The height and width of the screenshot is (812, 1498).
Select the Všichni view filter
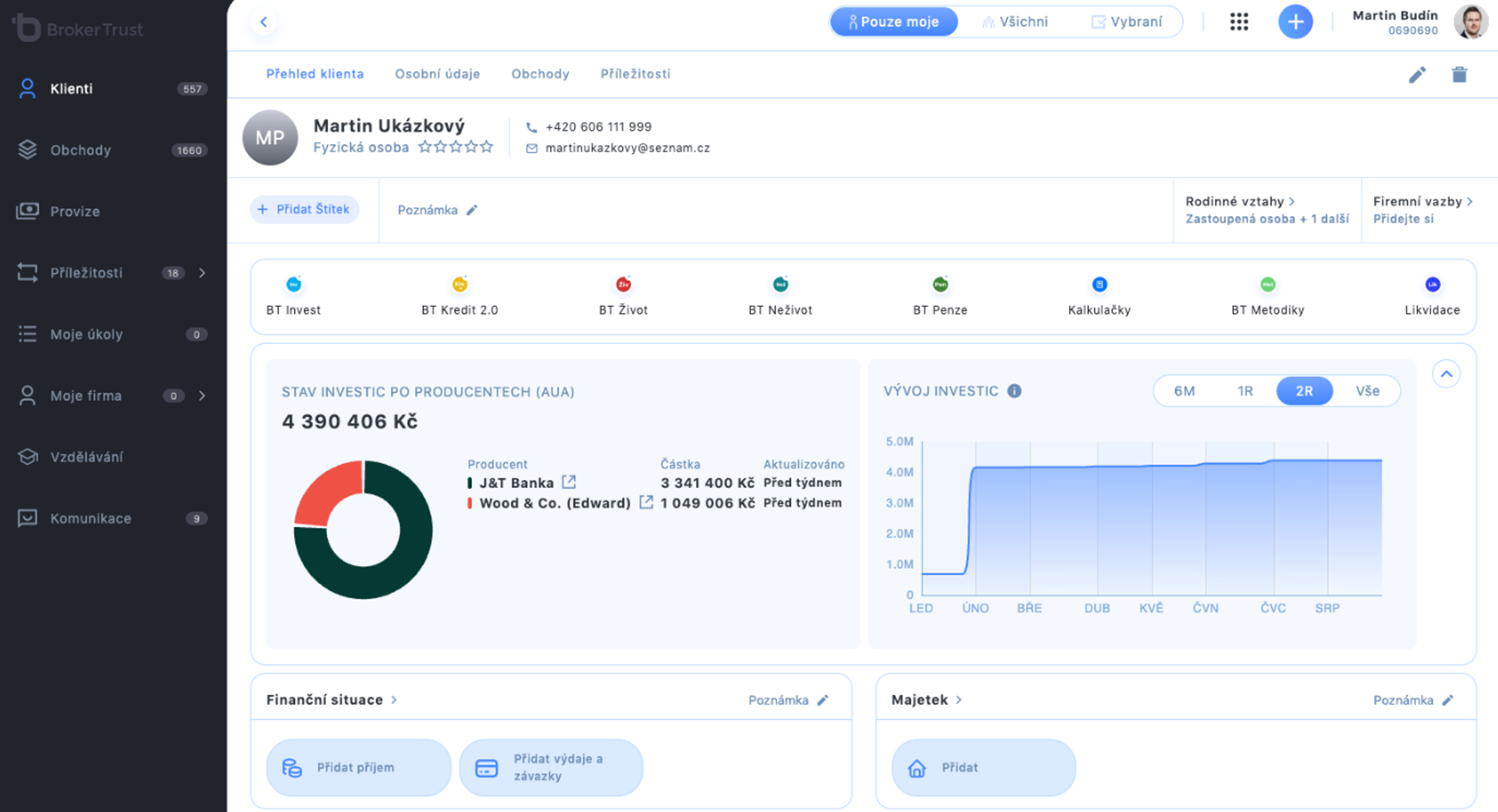pos(1015,22)
